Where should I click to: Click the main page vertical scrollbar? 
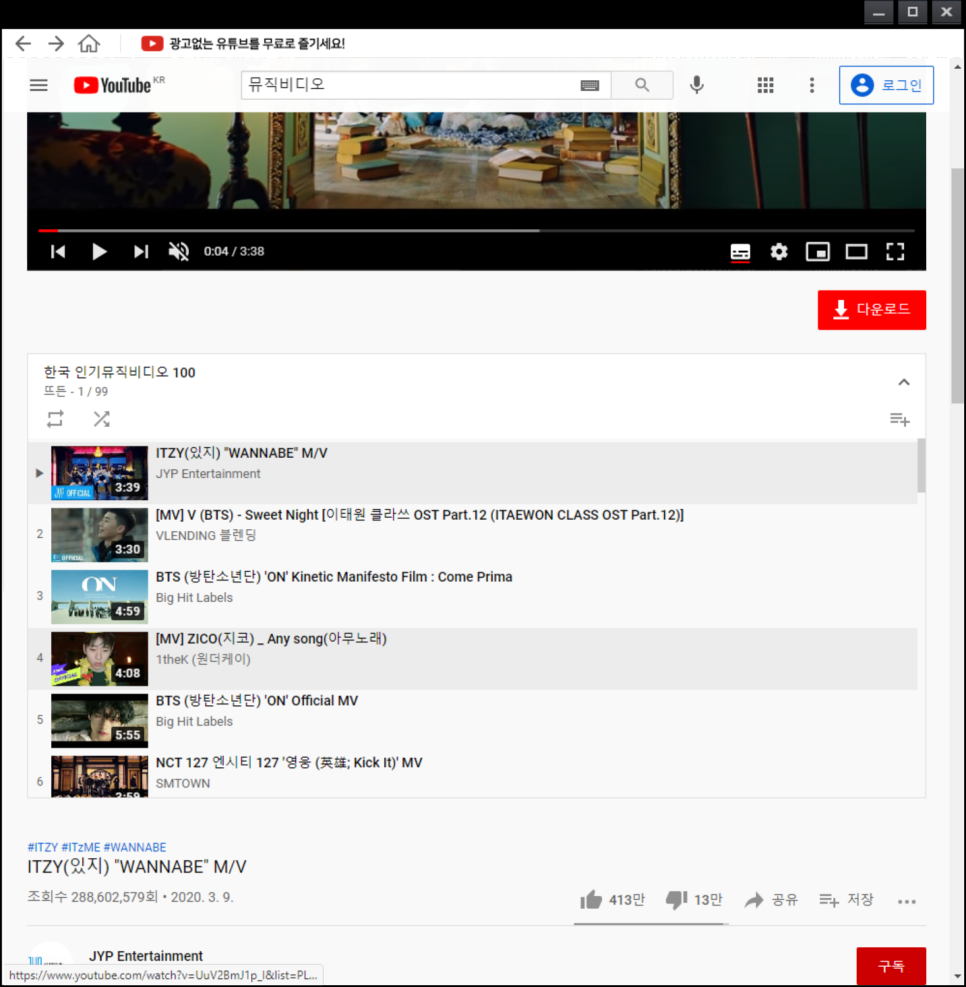[x=957, y=286]
